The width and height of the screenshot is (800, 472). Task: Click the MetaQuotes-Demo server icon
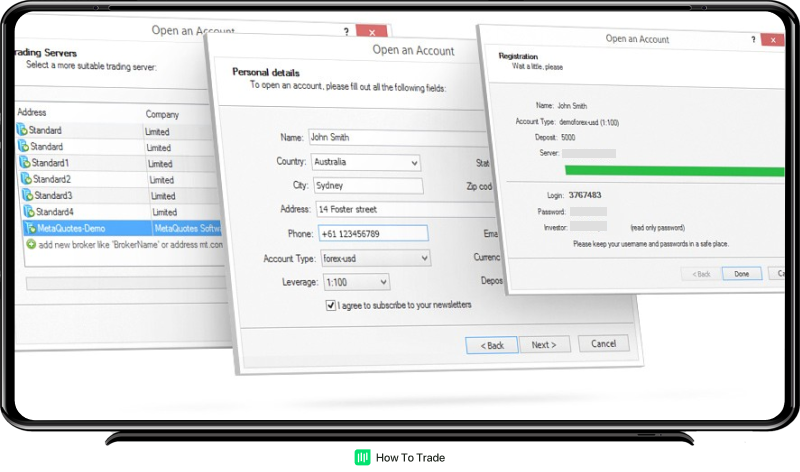click(x=29, y=229)
